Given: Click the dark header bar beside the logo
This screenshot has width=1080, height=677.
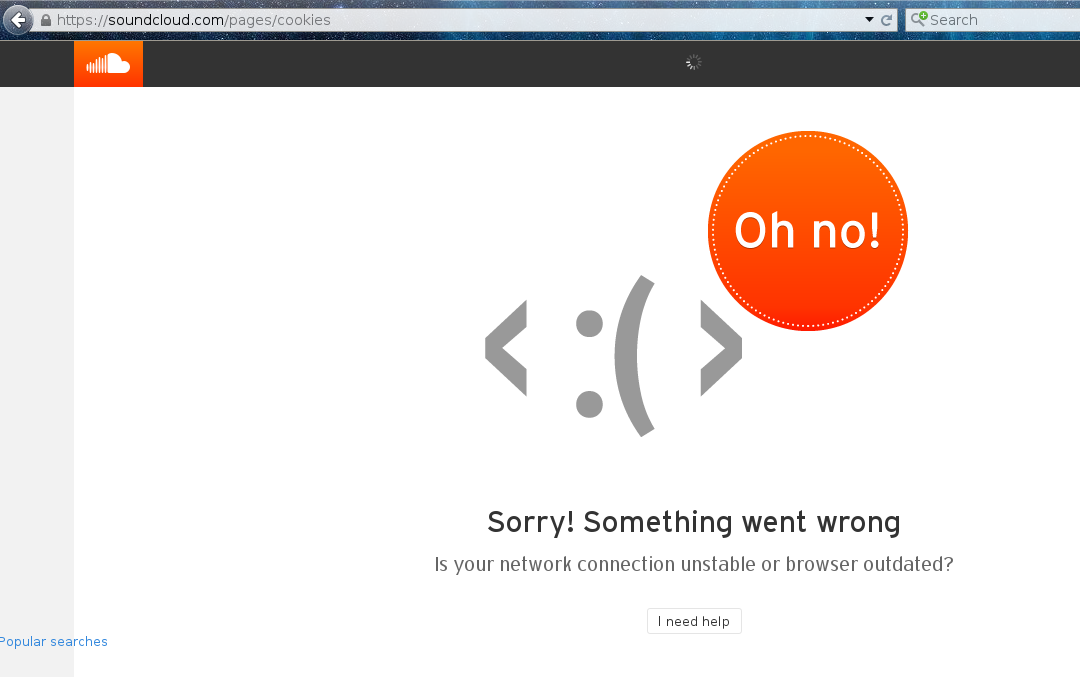Looking at the screenshot, I should point(413,63).
